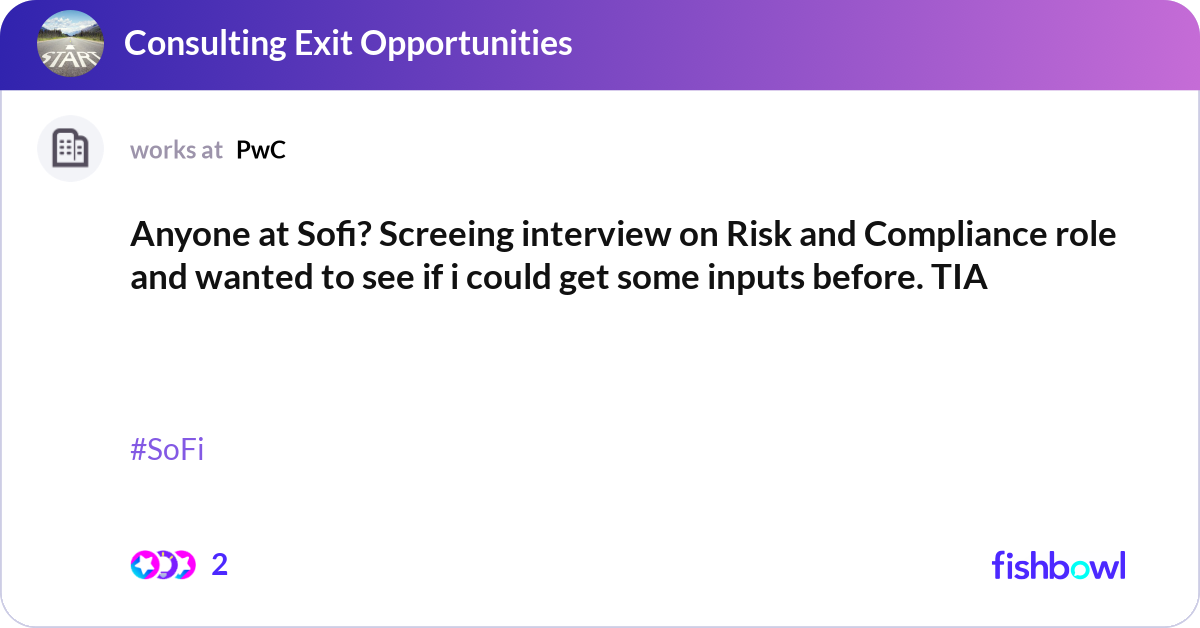Click the phrase 'Risk and Compliance'
Viewport: 1200px width, 628px height.
(x=890, y=234)
